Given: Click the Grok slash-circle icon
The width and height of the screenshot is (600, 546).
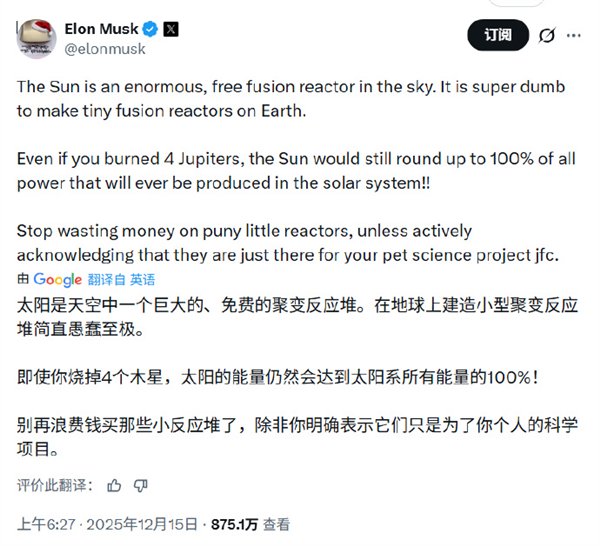Looking at the screenshot, I should (x=547, y=35).
